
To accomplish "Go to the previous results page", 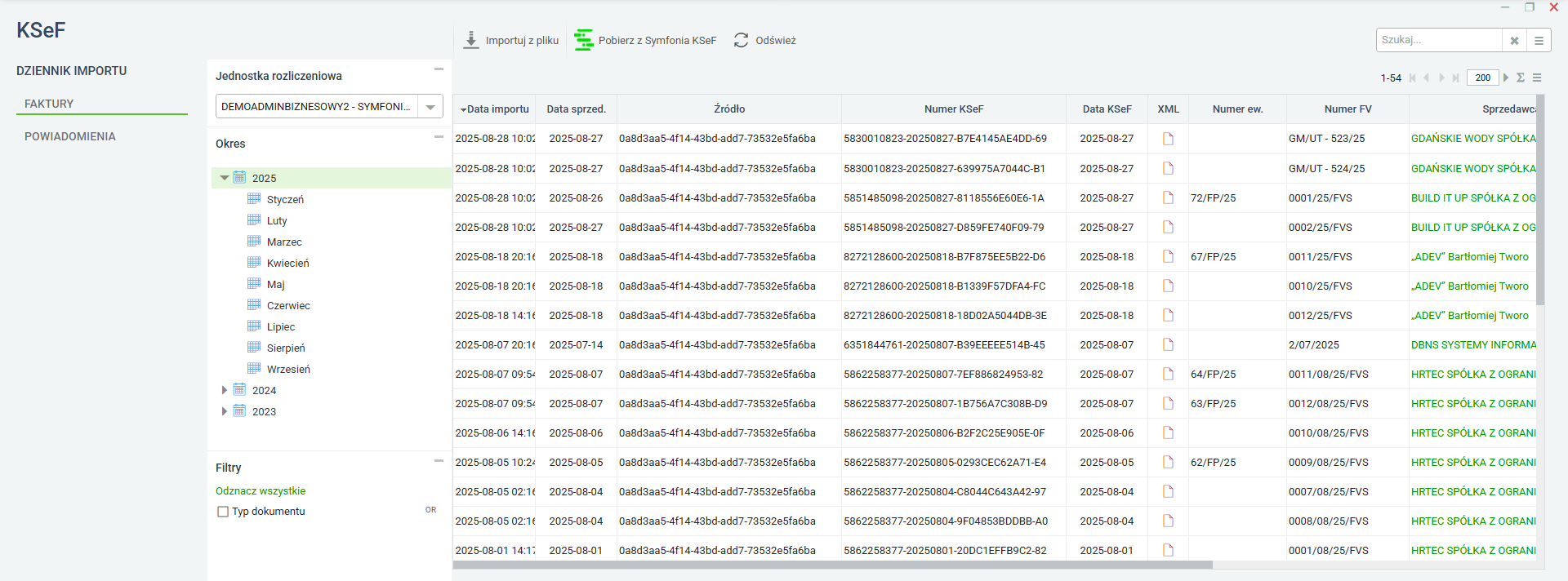I will tap(1426, 78).
